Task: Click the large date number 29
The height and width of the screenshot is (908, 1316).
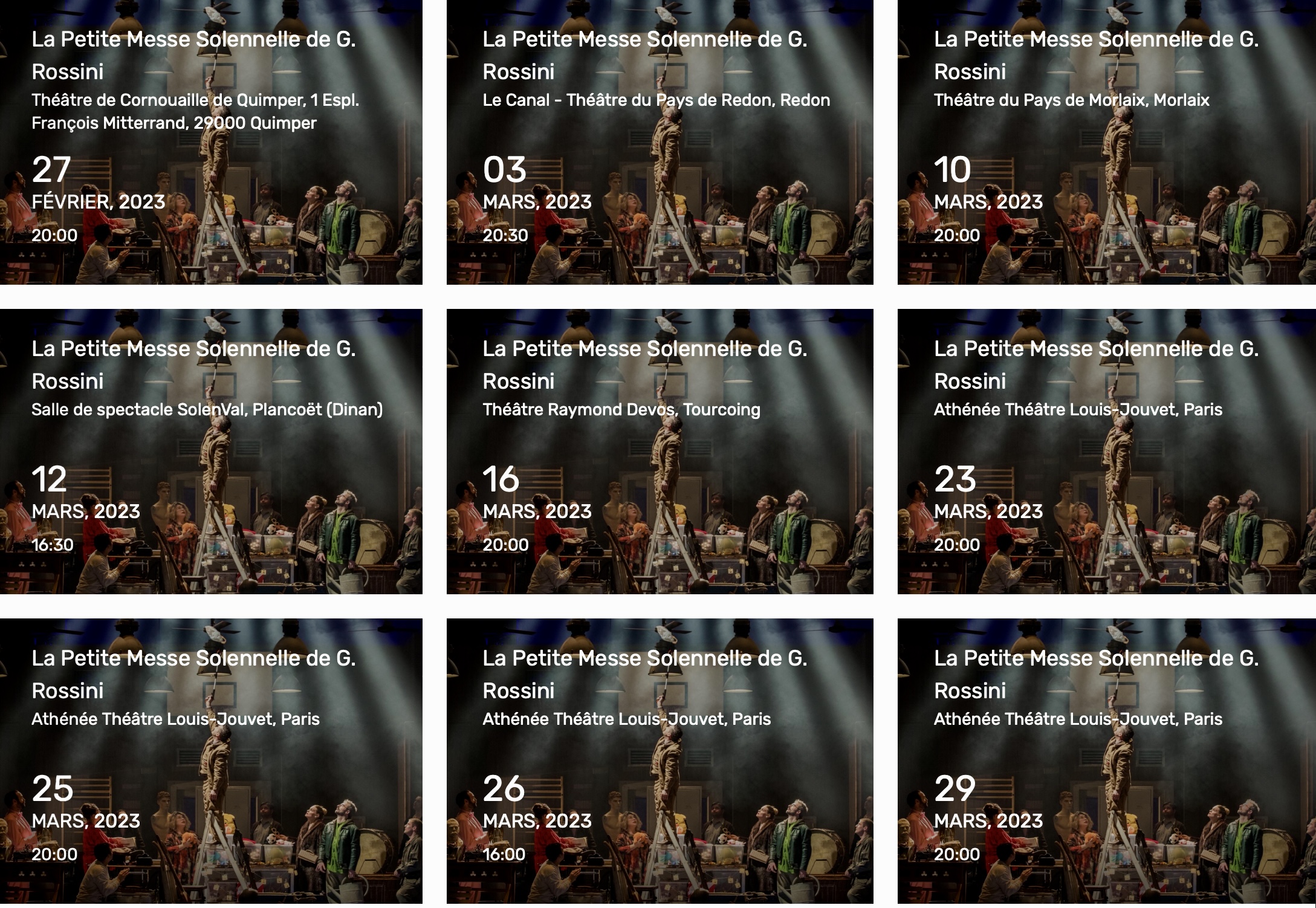Action: tap(955, 788)
